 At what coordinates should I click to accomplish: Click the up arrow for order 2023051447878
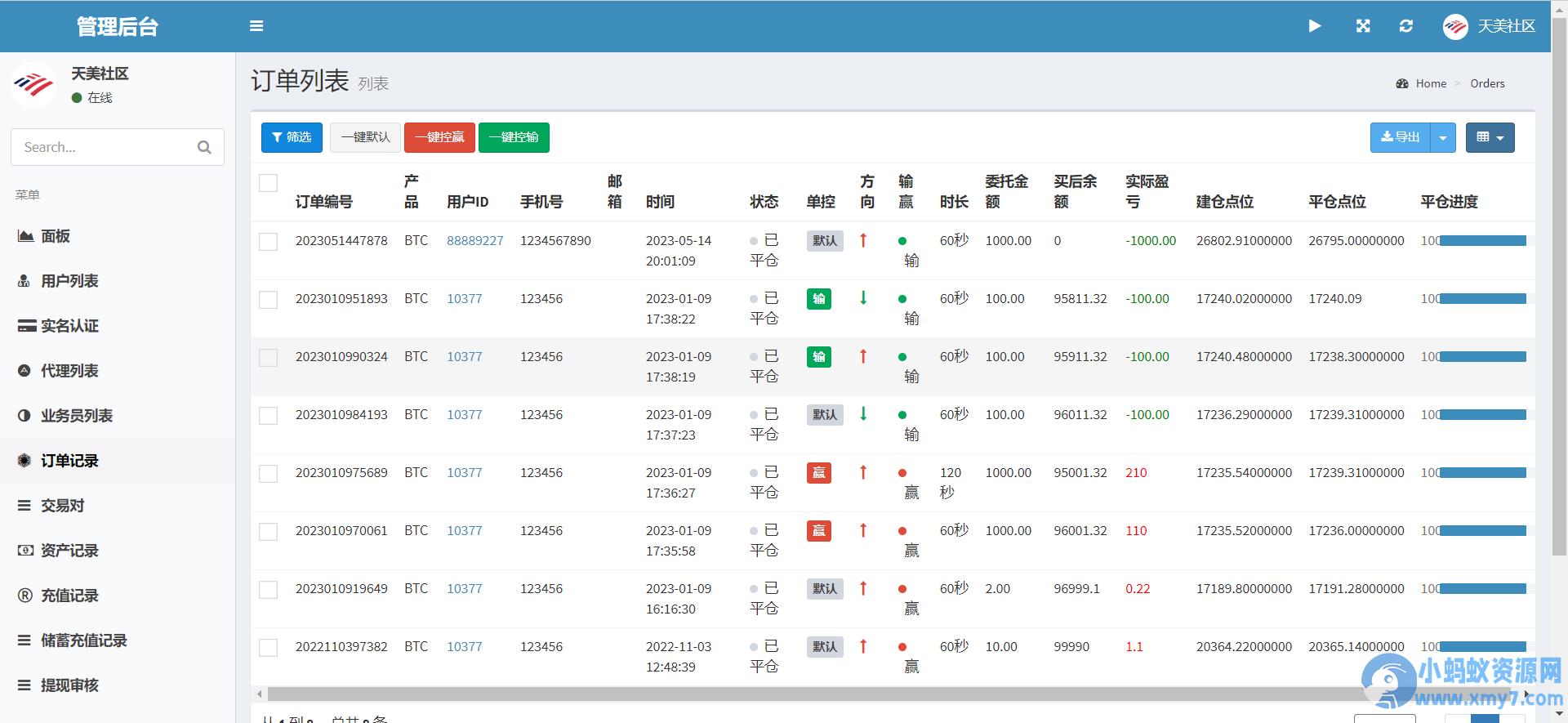(x=863, y=240)
